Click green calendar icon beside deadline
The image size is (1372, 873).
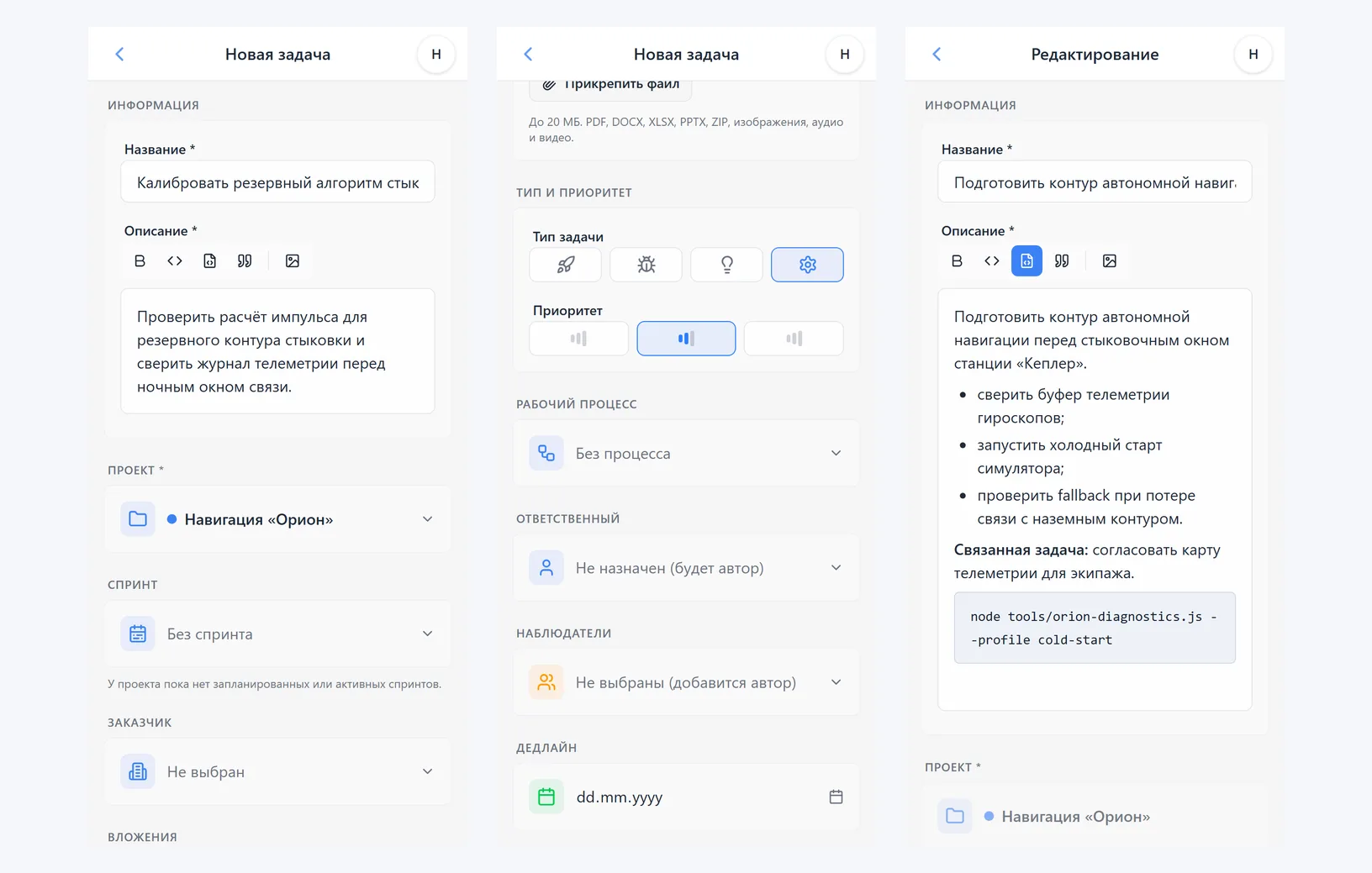[546, 797]
